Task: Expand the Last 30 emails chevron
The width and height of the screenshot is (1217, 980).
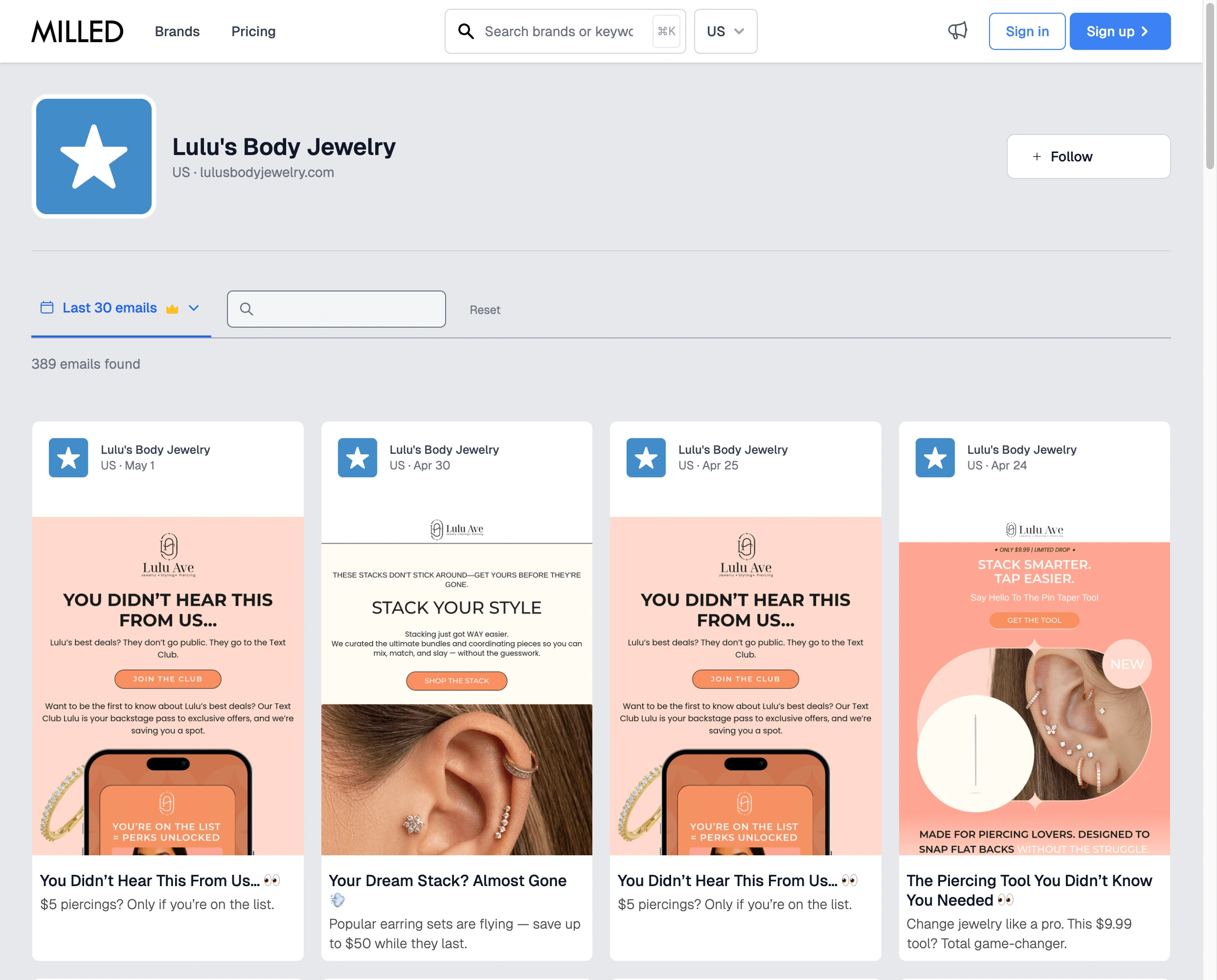Action: (194, 308)
